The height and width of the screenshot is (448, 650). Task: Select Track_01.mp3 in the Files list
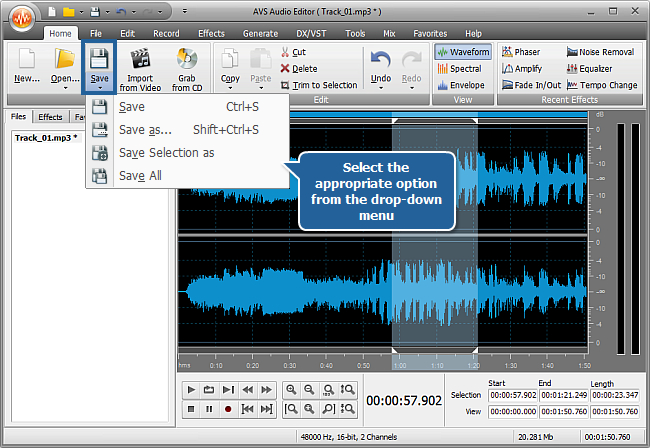tap(46, 138)
